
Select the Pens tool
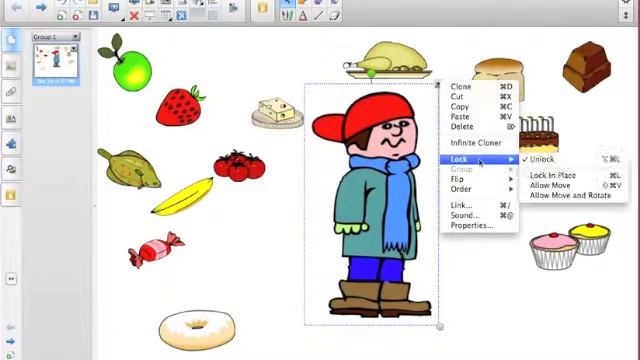287,16
